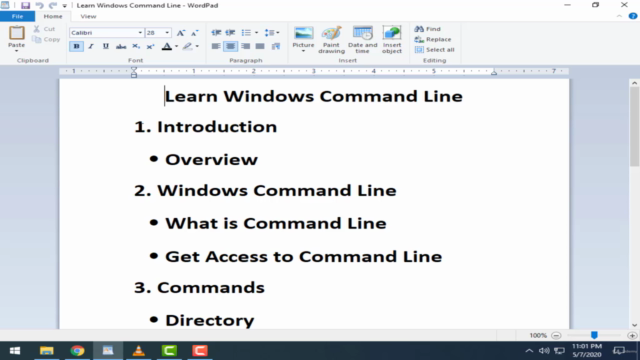The height and width of the screenshot is (360, 640).
Task: Center align the text
Action: [231, 46]
